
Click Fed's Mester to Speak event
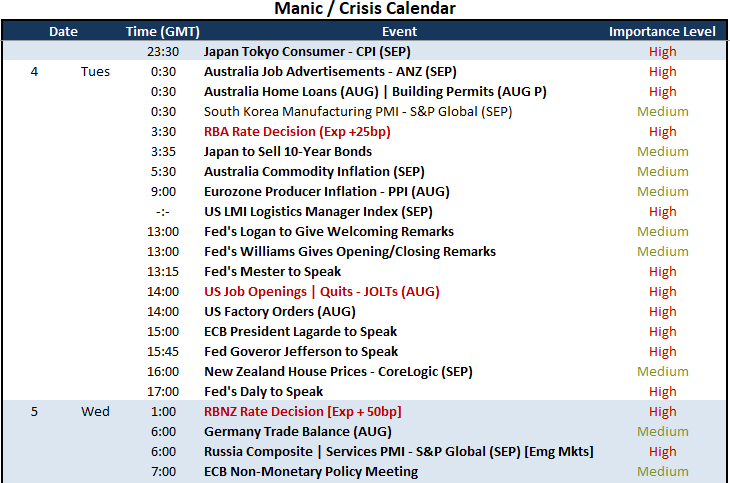click(x=272, y=272)
